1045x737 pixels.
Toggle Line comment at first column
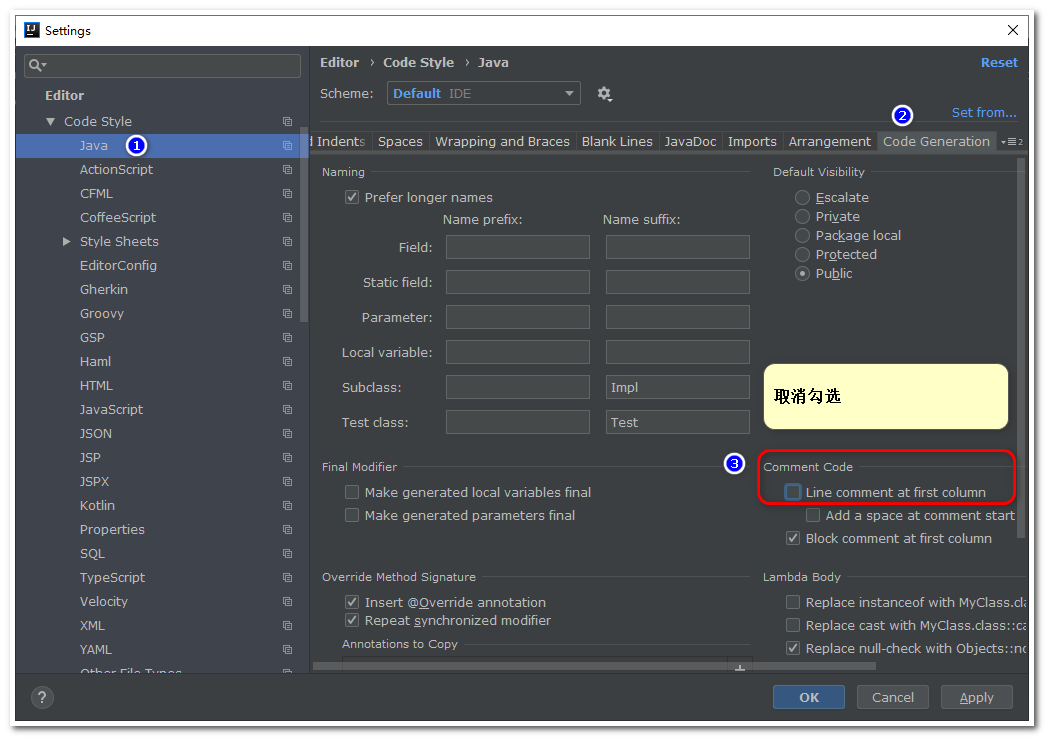click(792, 492)
